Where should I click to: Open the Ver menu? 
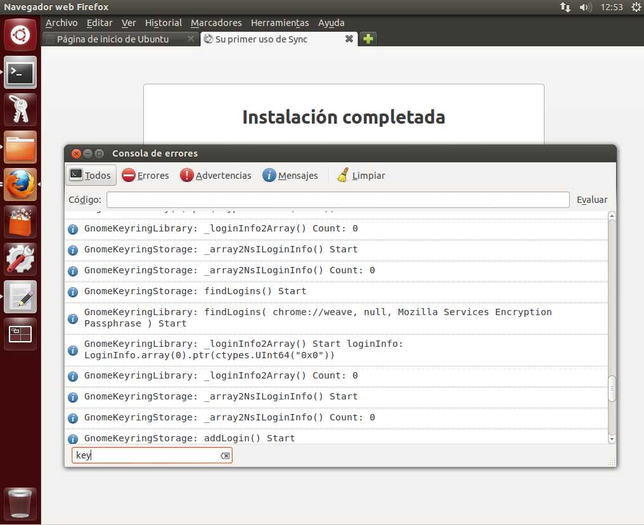point(129,23)
